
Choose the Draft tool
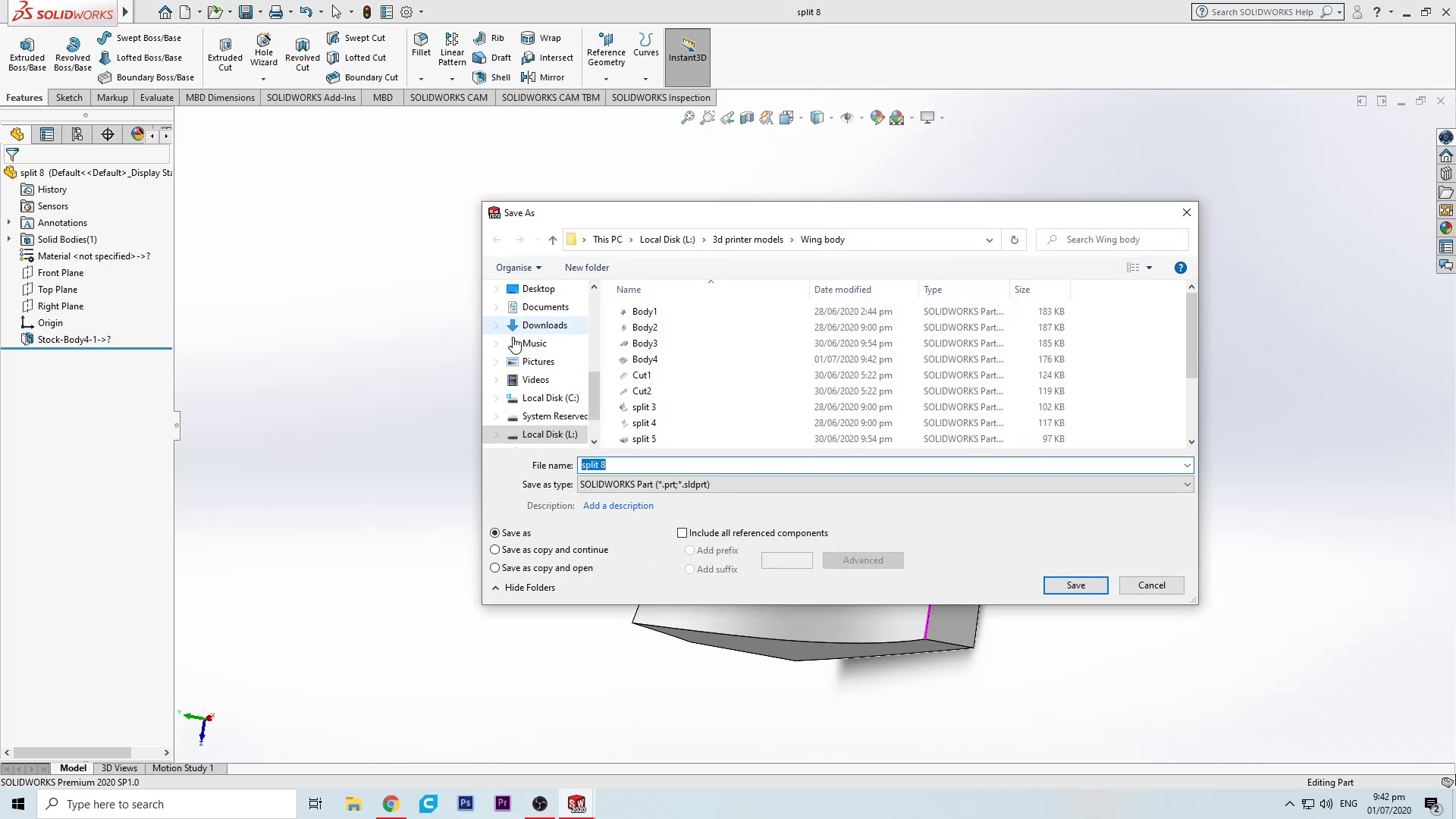491,58
